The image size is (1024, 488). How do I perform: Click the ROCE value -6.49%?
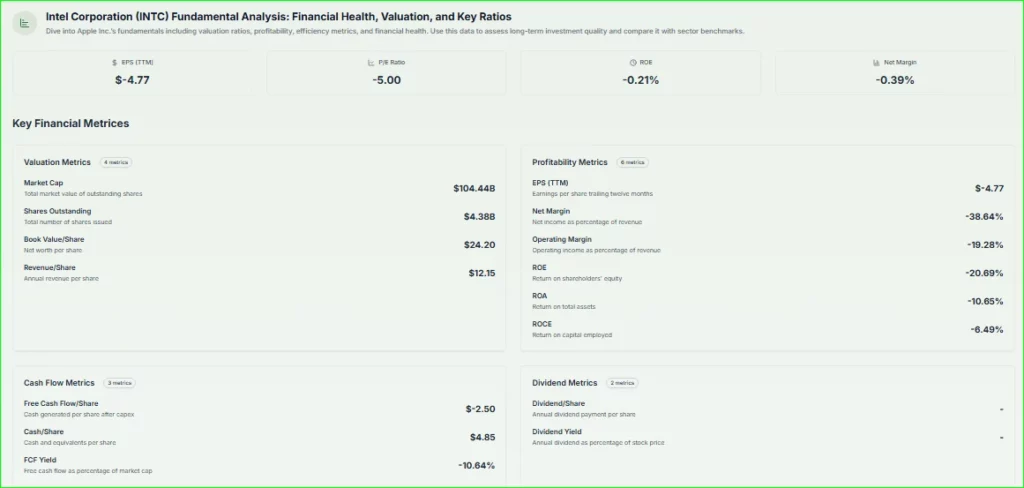click(x=986, y=329)
